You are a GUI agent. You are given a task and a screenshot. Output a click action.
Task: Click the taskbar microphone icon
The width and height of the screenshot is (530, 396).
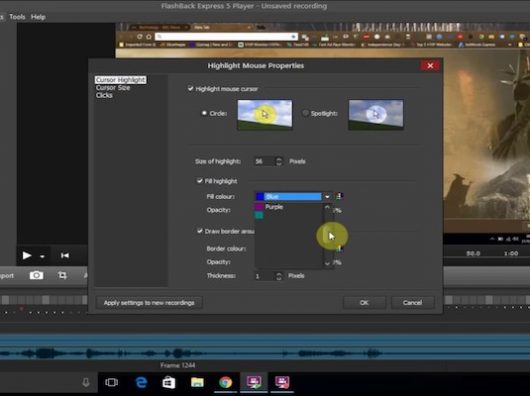coord(86,382)
